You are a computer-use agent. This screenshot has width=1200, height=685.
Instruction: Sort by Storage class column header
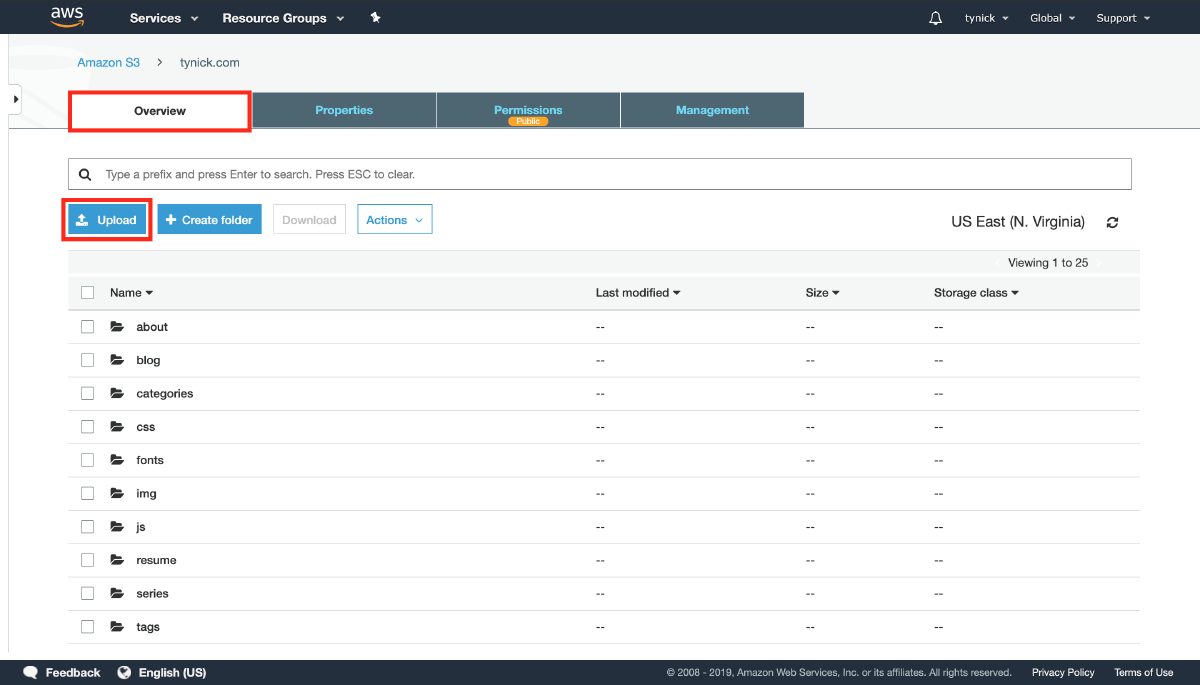976,293
